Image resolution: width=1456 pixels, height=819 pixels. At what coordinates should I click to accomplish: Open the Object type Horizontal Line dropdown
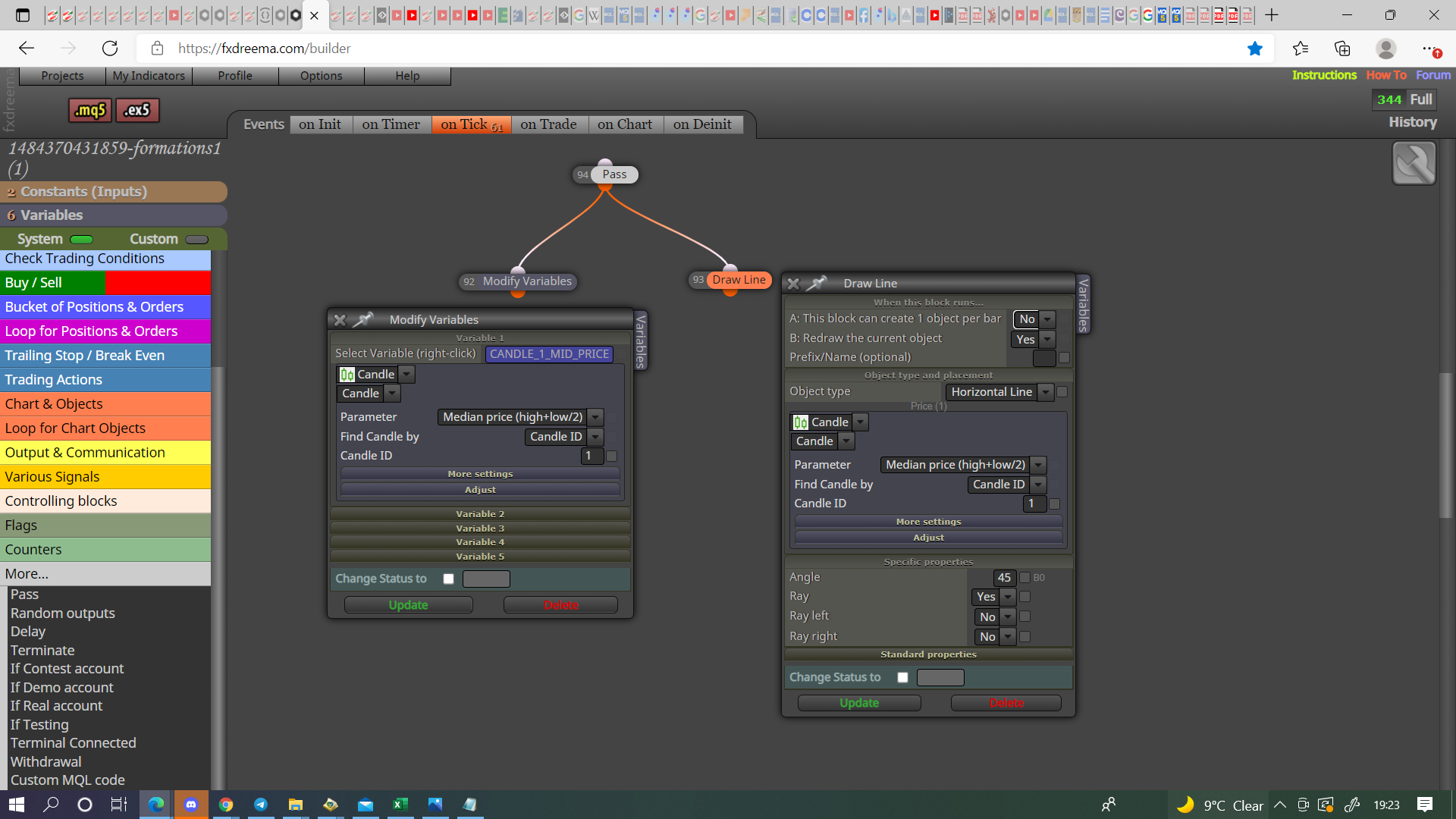[999, 392]
